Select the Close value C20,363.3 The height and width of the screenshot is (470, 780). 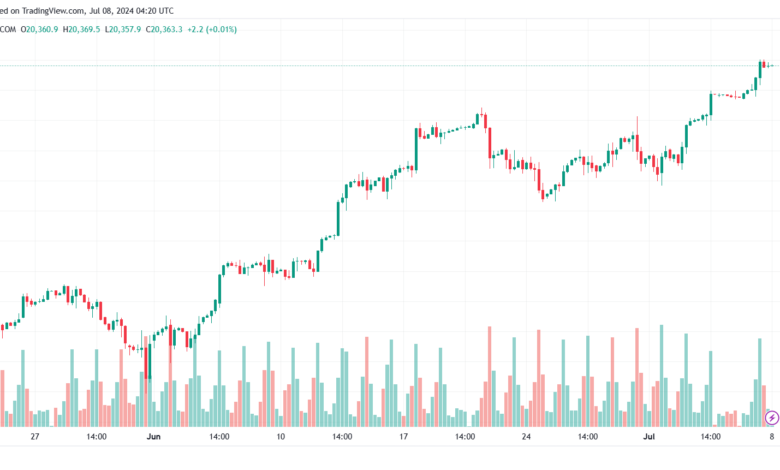point(164,29)
